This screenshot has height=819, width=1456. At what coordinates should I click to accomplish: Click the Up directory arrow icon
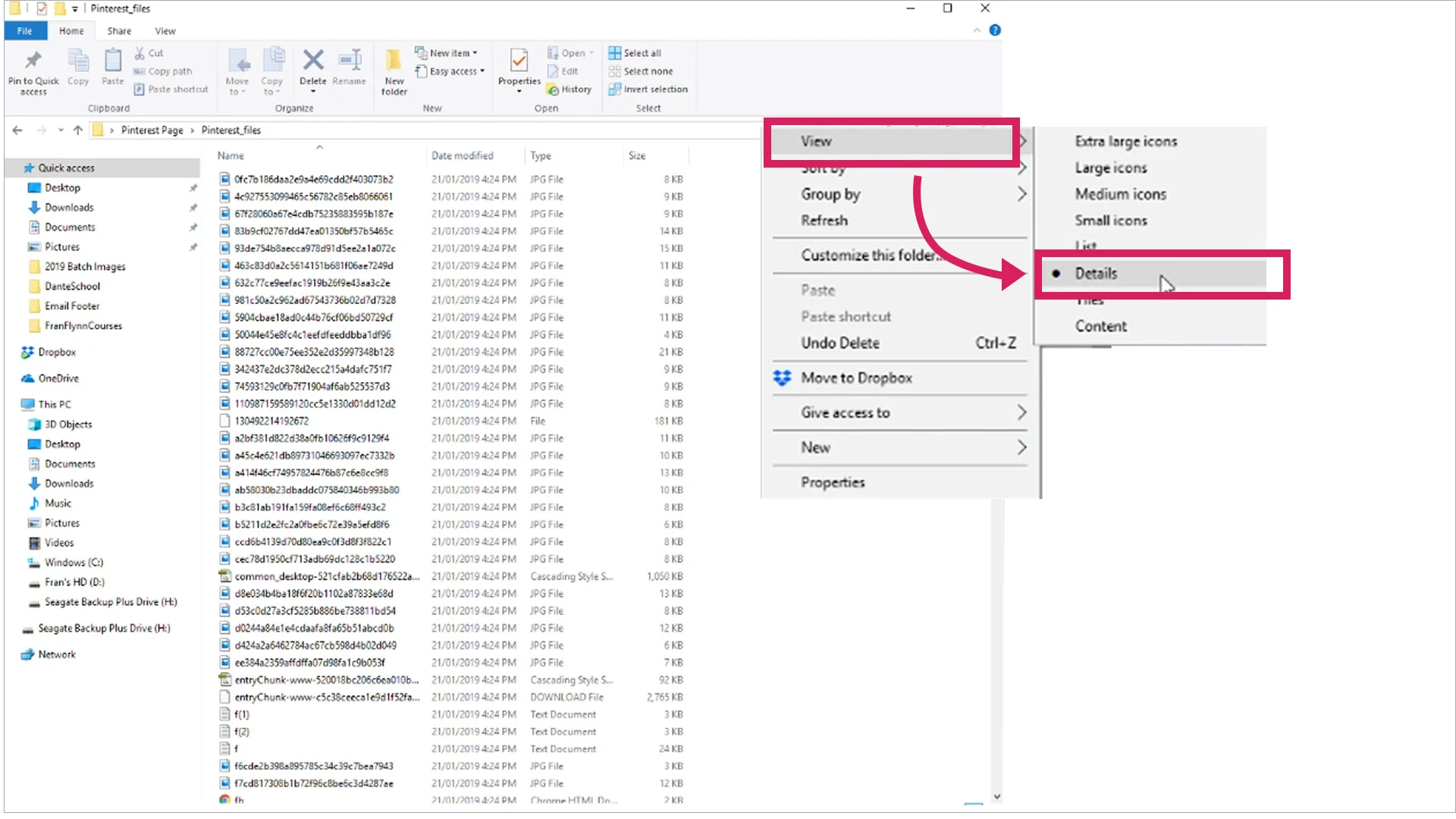tap(77, 130)
